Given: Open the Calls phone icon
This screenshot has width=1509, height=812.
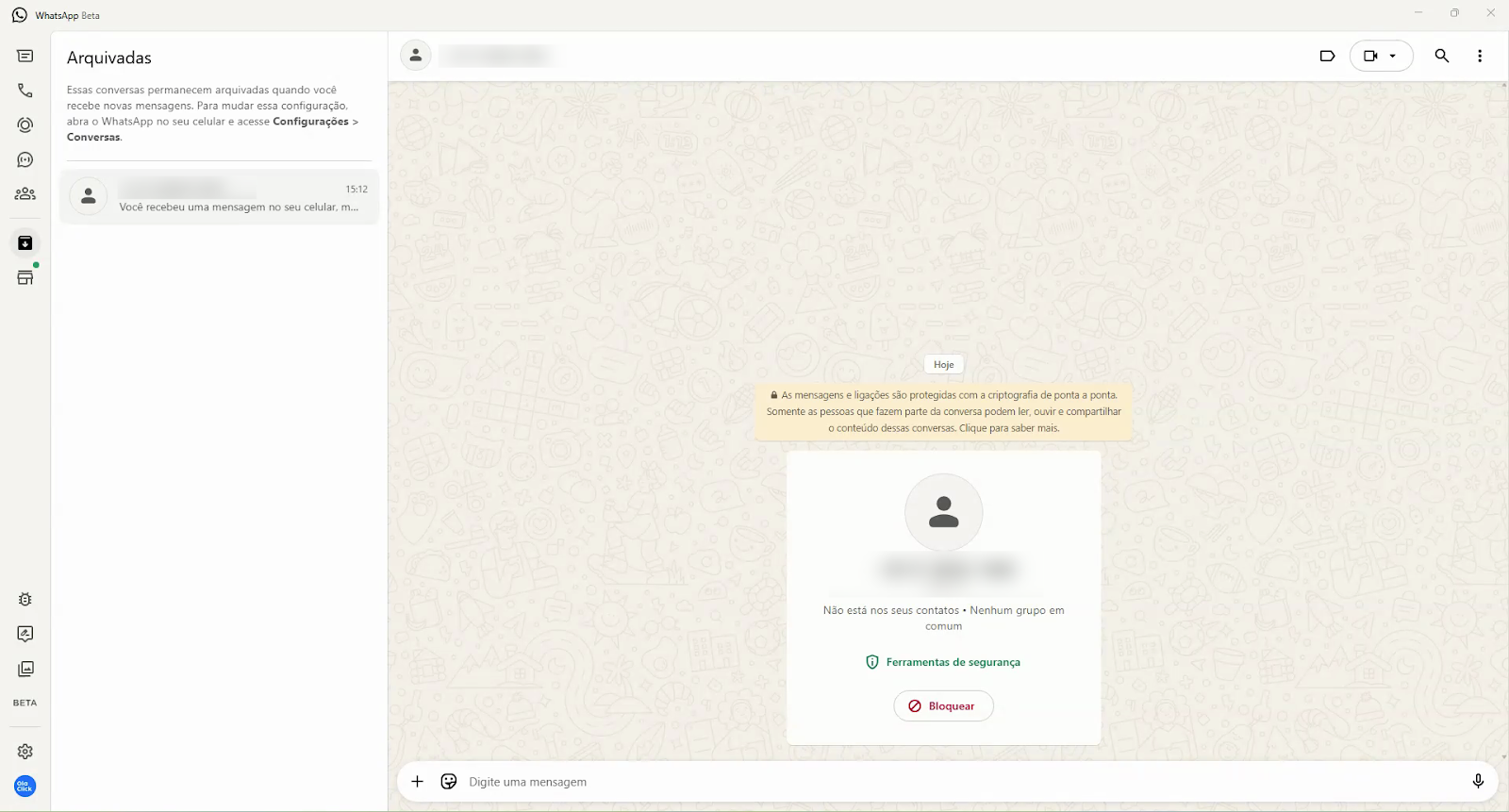Looking at the screenshot, I should 25,91.
